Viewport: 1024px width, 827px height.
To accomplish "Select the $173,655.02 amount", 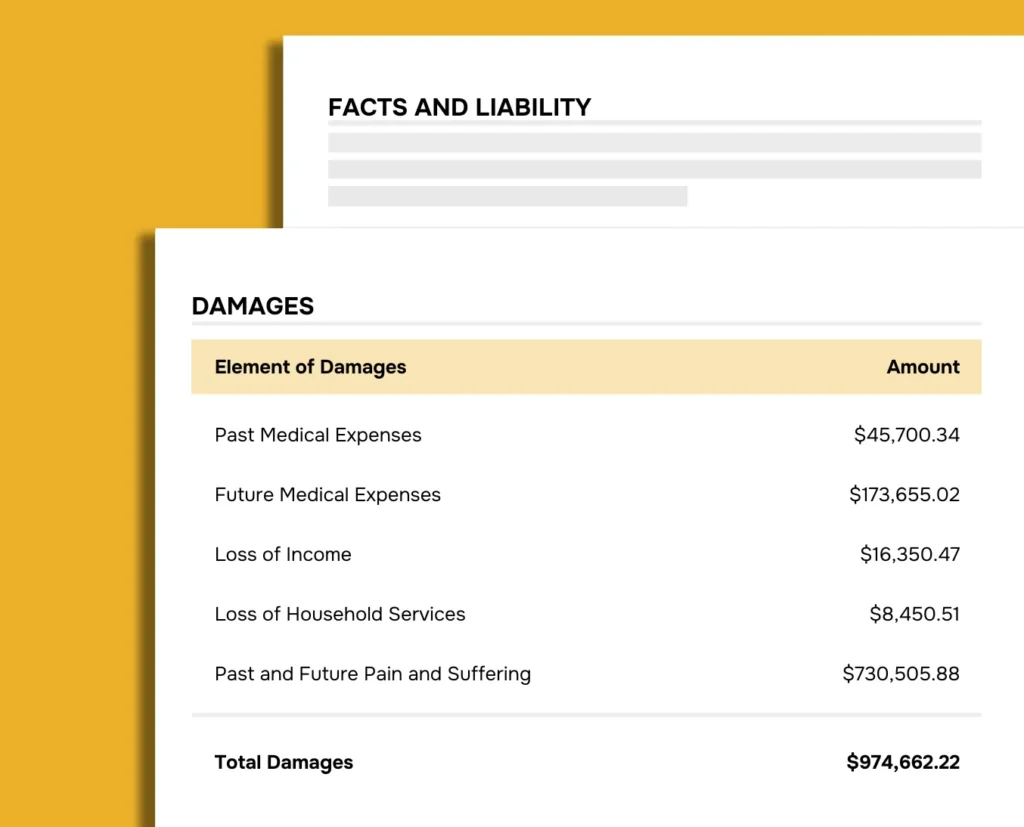I will (904, 495).
